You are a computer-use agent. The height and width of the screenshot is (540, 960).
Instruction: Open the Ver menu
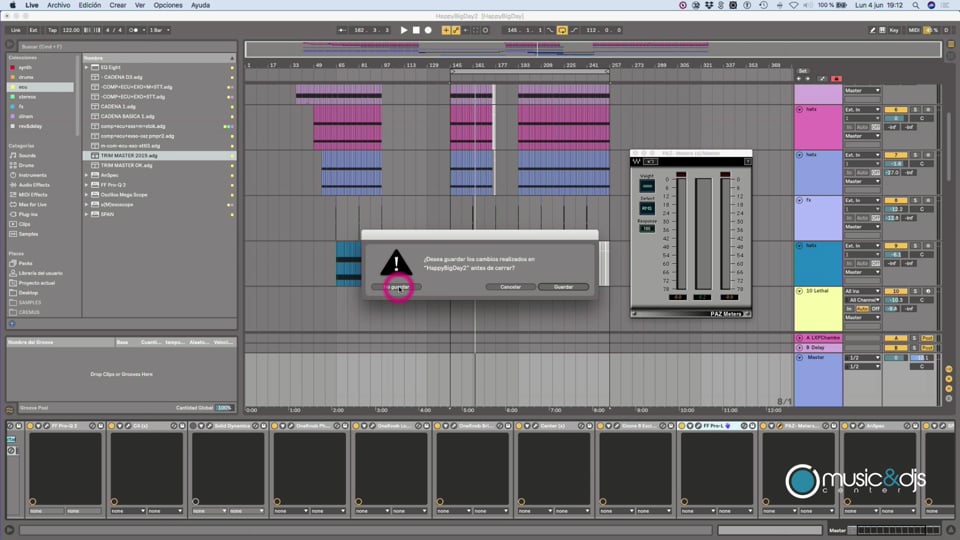(x=140, y=5)
